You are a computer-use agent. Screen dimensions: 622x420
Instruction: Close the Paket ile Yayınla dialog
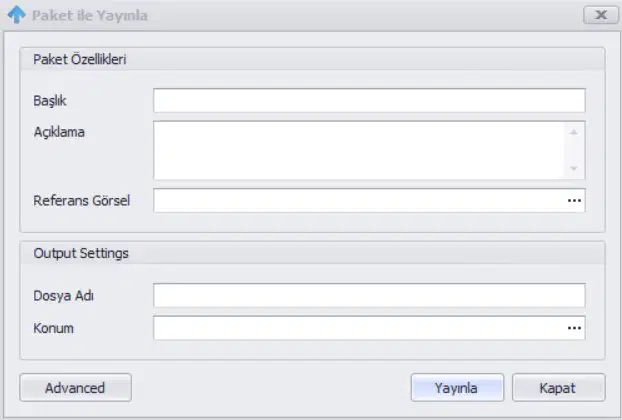point(601,15)
